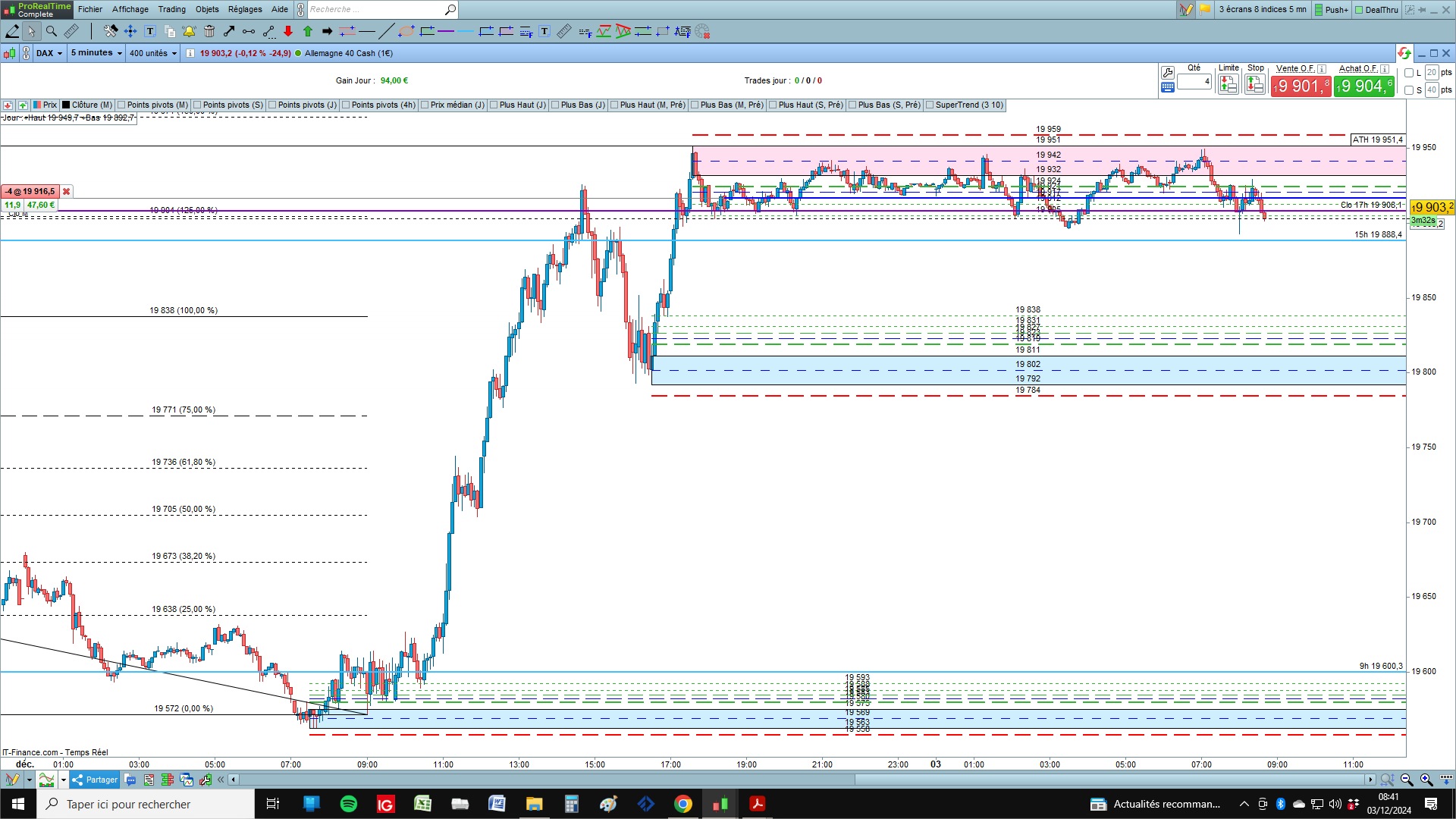This screenshot has height=819, width=1456.
Task: Click the Partager share button
Action: [96, 780]
